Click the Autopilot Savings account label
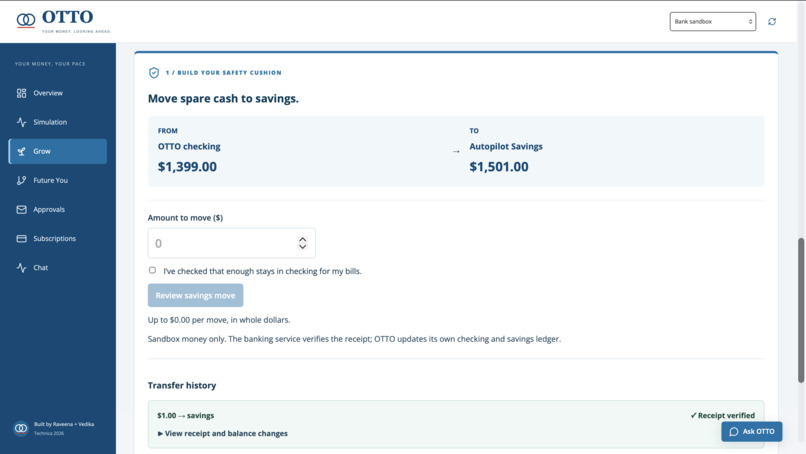806x454 pixels. tap(506, 147)
